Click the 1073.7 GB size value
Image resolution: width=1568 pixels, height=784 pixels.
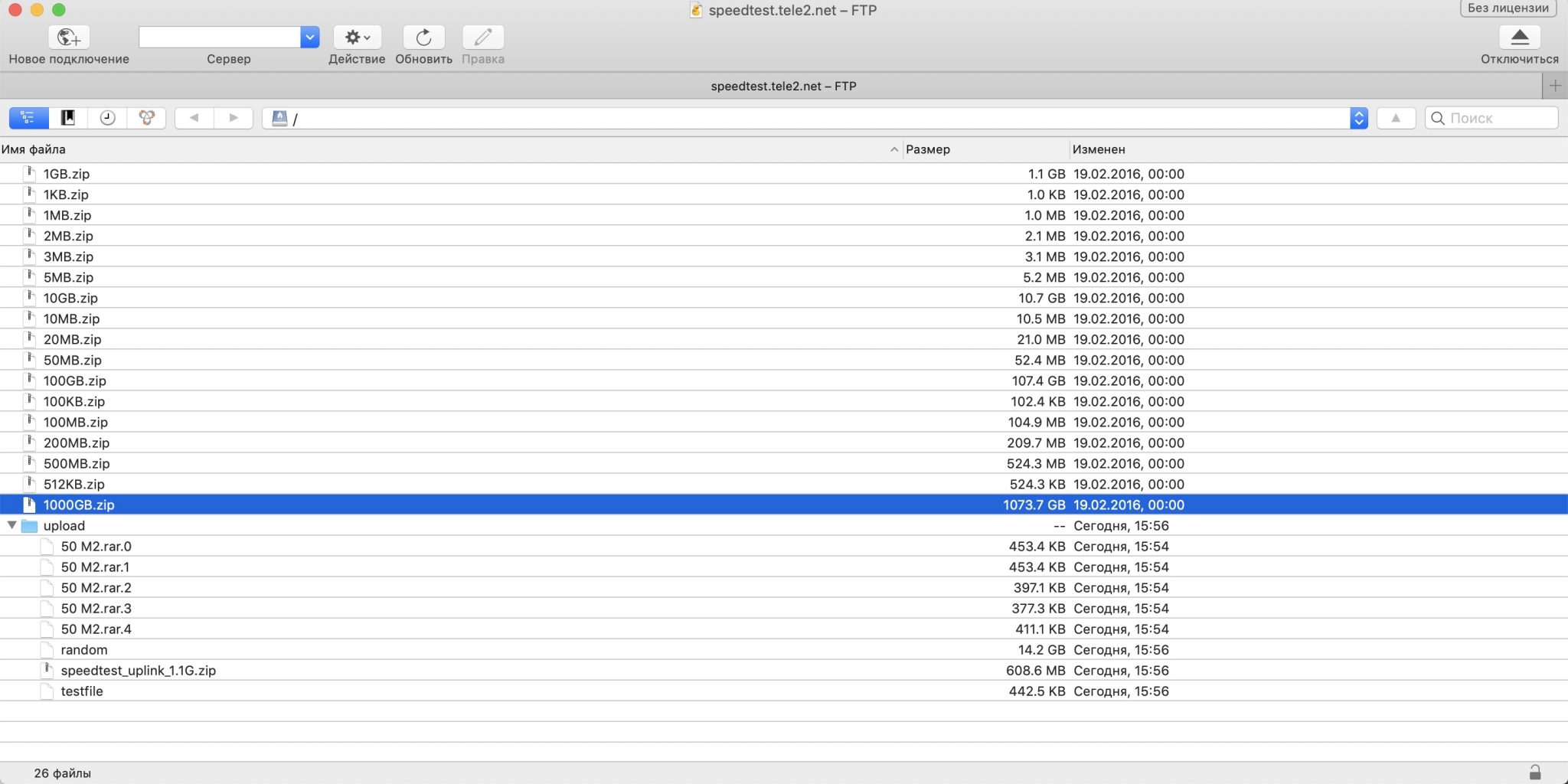pyautogui.click(x=1034, y=505)
